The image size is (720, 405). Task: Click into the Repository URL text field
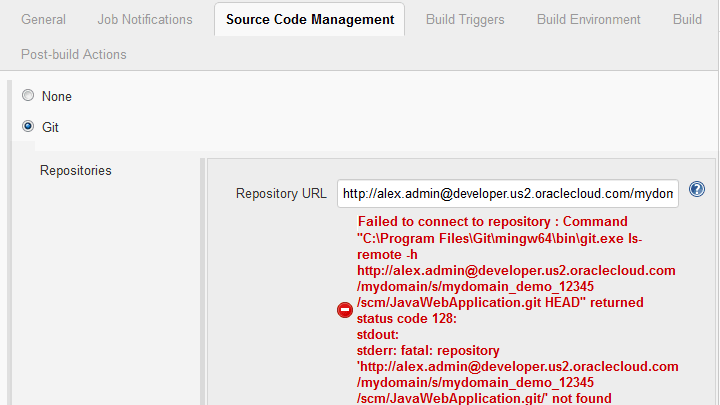[508, 192]
